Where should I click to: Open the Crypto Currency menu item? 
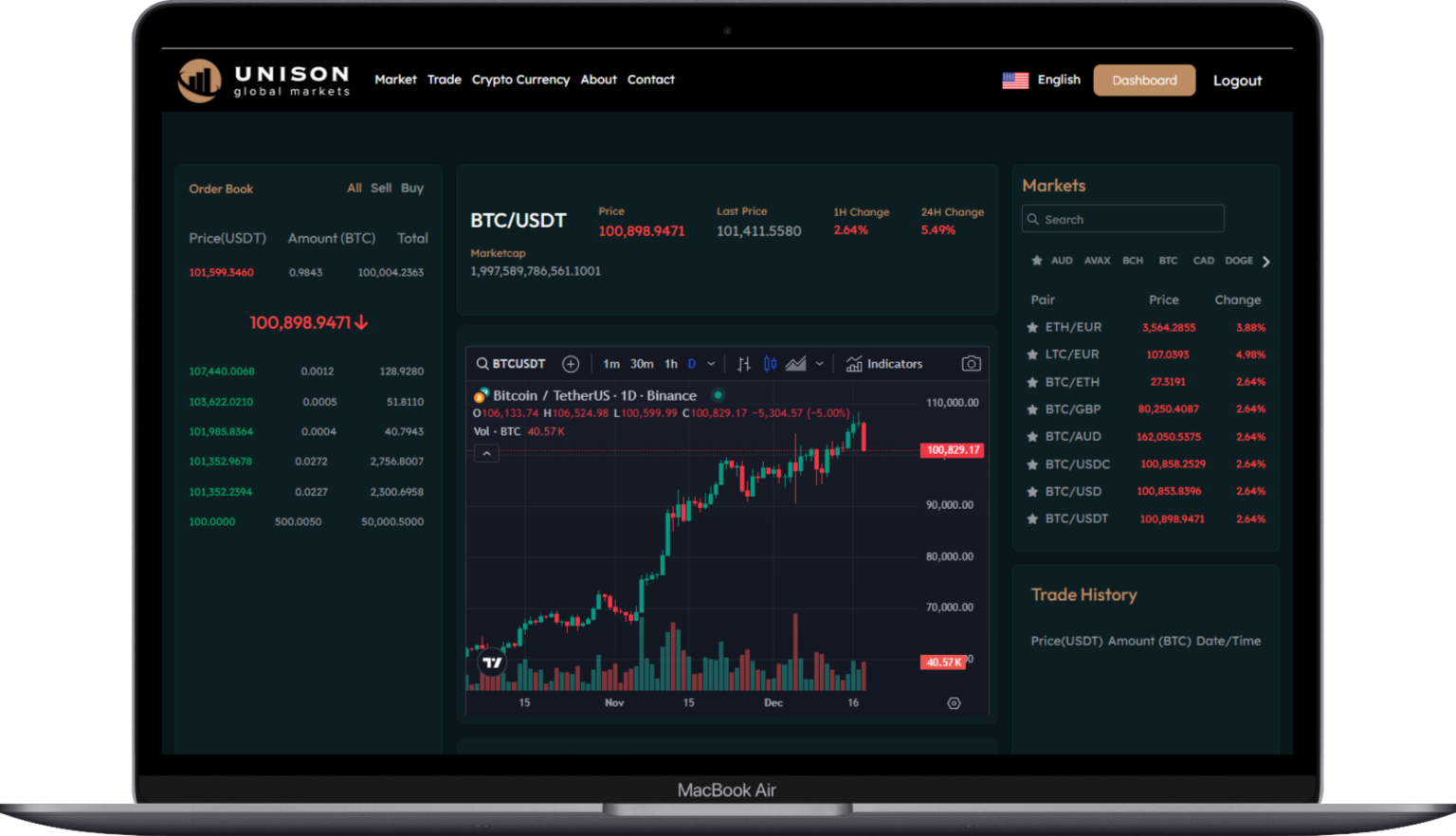pyautogui.click(x=520, y=80)
